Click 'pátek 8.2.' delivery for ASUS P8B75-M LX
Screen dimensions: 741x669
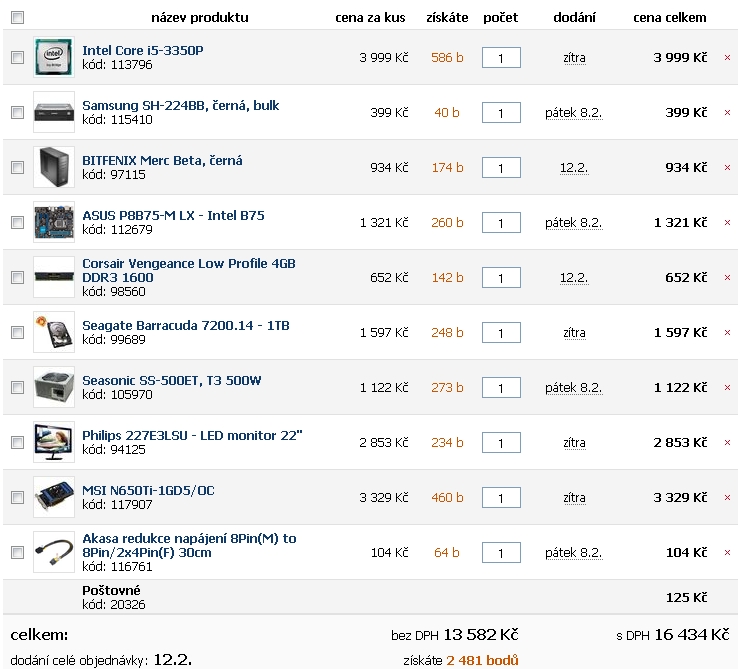pos(574,223)
